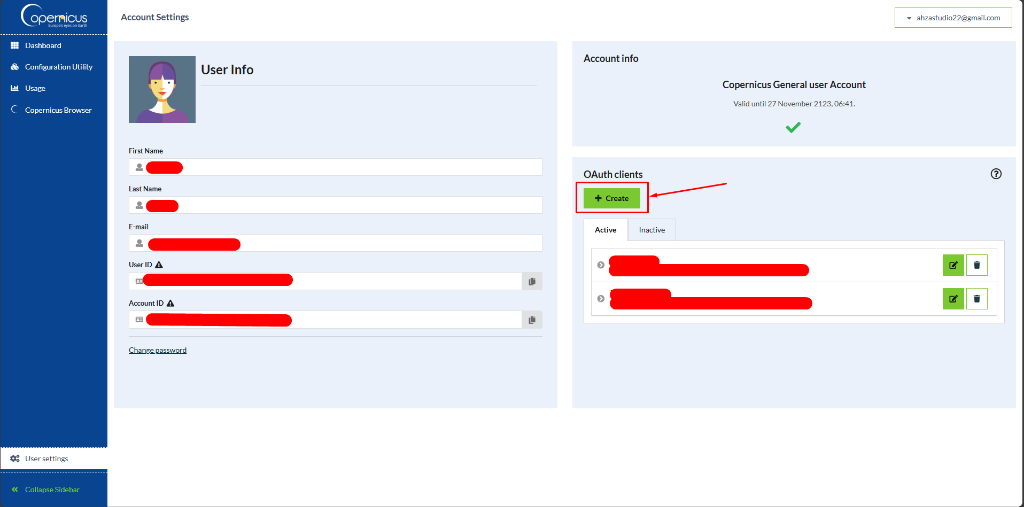This screenshot has width=1024, height=507.
Task: Click warning icon next to Account ID
Action: coord(170,303)
